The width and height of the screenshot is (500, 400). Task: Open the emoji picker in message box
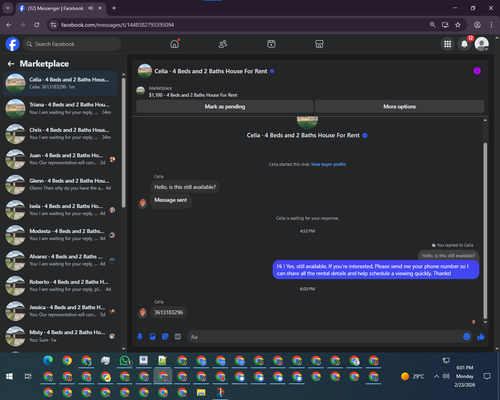click(467, 337)
